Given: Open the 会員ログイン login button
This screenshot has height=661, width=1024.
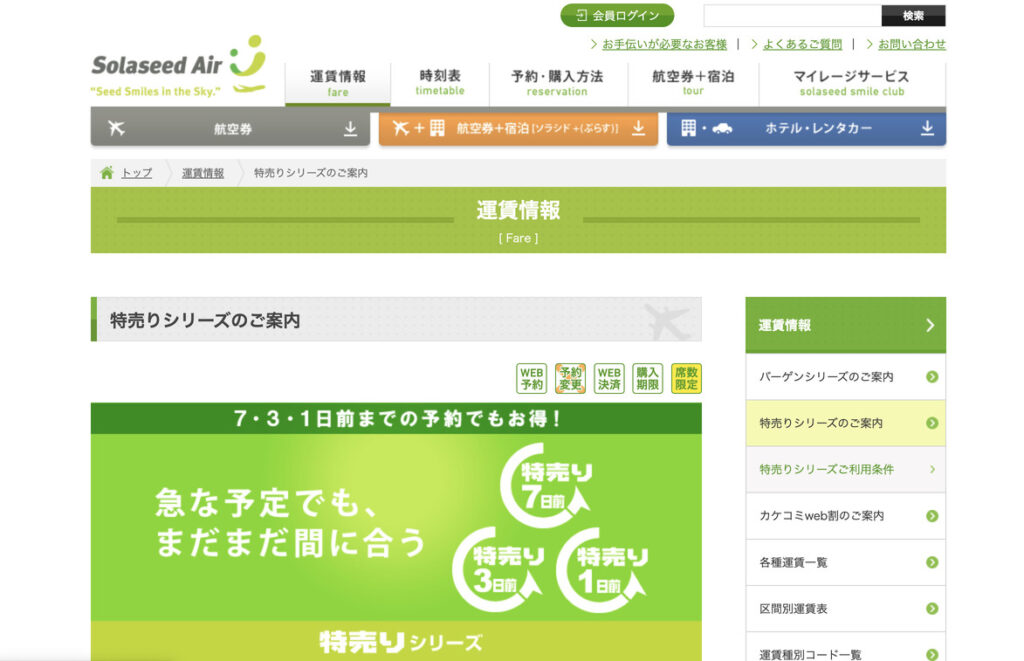Looking at the screenshot, I should click(617, 16).
